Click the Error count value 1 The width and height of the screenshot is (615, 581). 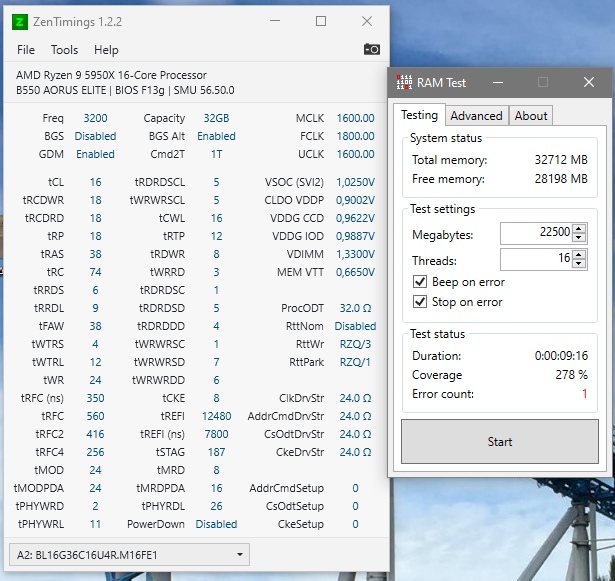click(584, 393)
